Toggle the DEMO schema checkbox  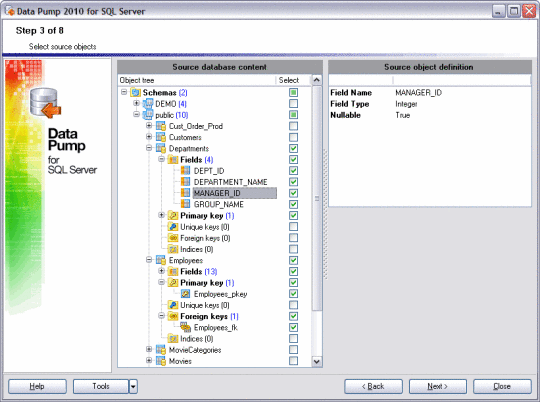(293, 104)
